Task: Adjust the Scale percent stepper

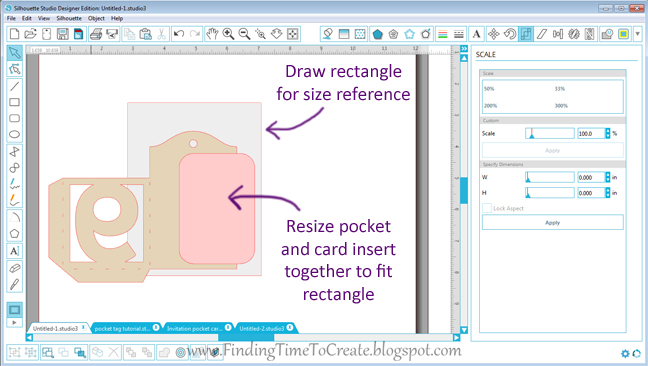Action: pos(608,133)
